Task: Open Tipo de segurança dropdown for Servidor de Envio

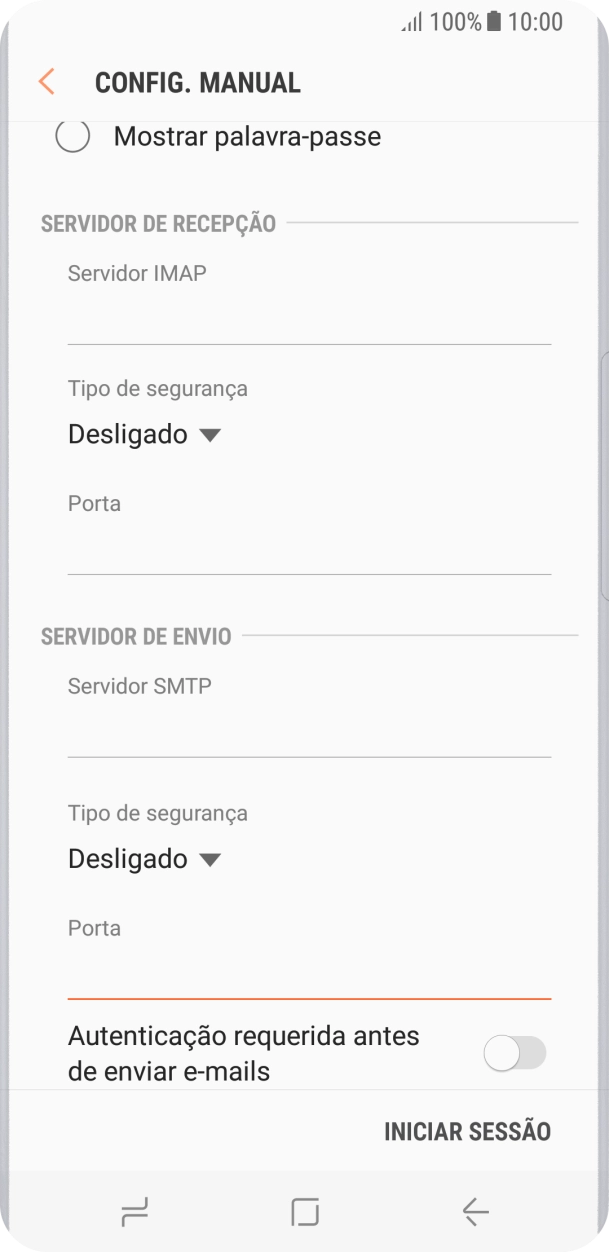Action: (145, 859)
